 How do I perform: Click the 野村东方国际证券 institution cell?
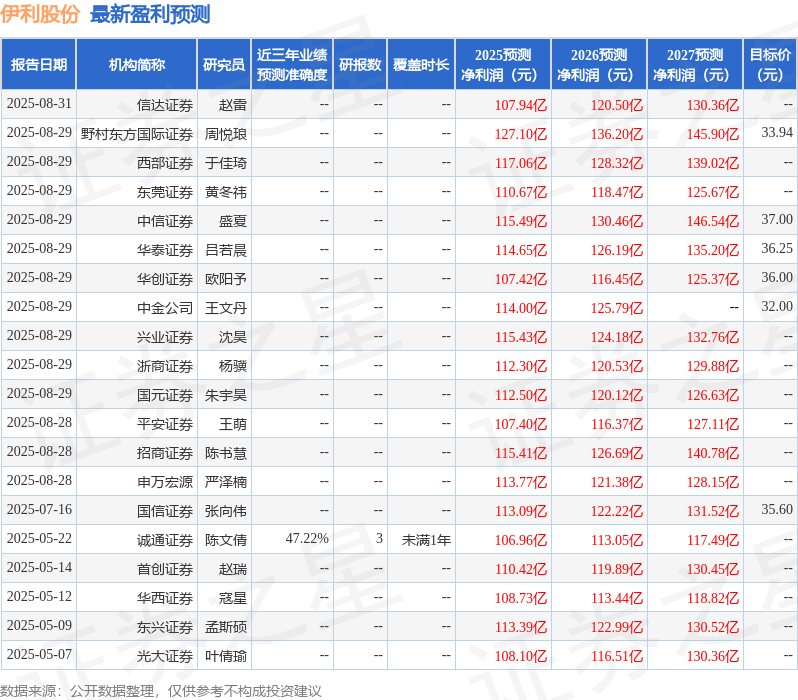[137, 134]
